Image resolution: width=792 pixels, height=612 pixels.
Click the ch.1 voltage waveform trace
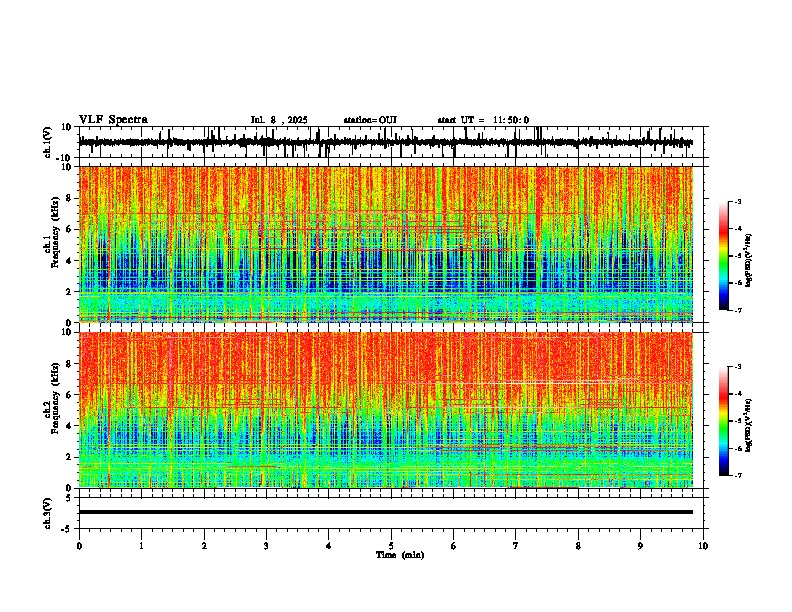(x=385, y=142)
